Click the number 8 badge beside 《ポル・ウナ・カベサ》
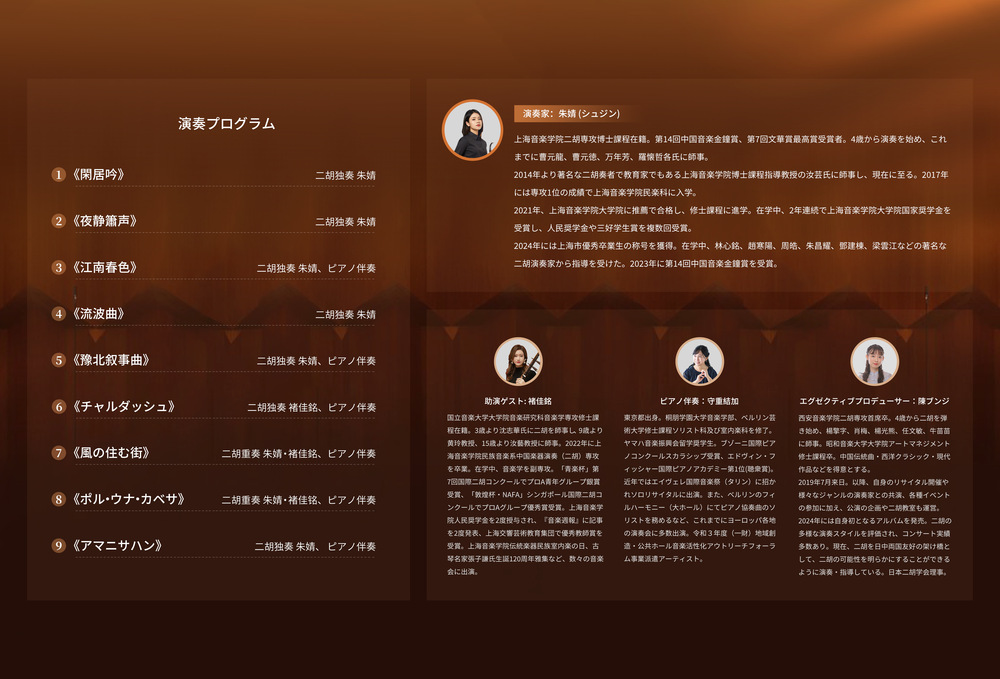Screen dimensions: 1000x679 (59, 499)
